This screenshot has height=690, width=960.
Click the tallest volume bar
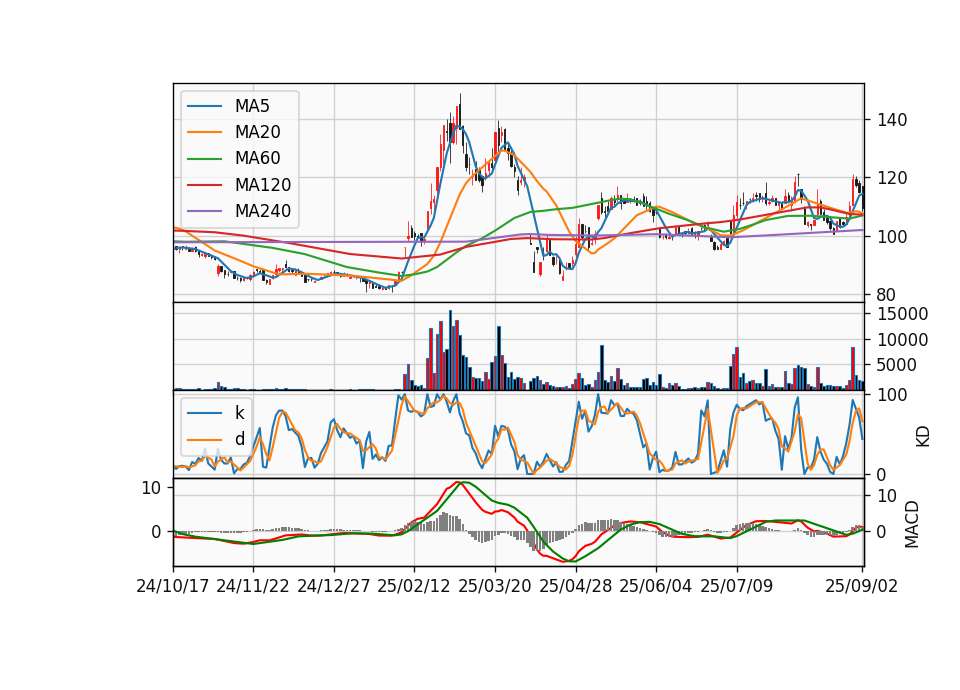(451, 350)
